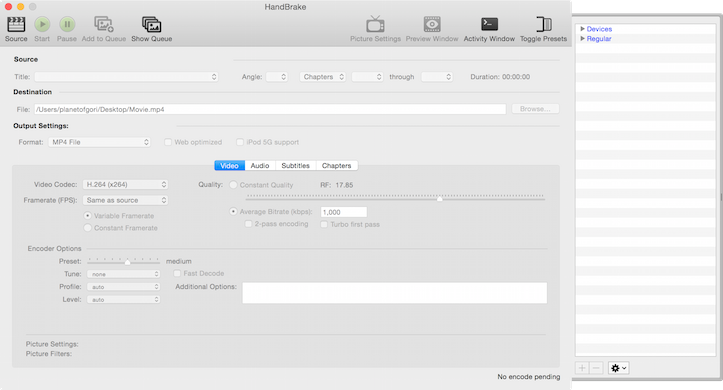Image resolution: width=723 pixels, height=390 pixels.
Task: Expand the Devices preset group
Action: point(582,29)
